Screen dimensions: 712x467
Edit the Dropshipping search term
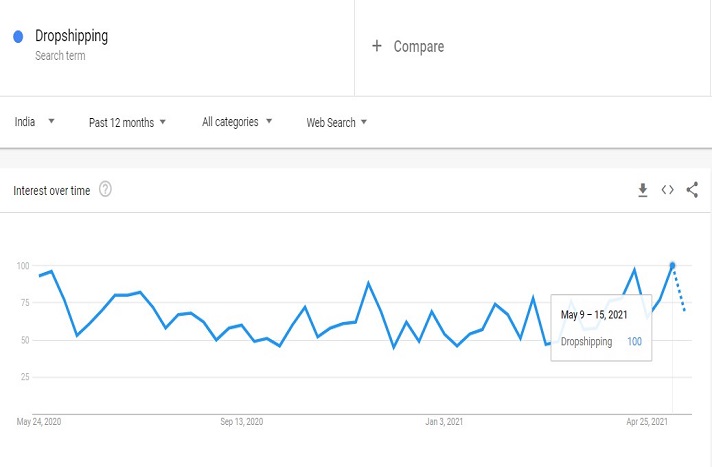coord(71,37)
